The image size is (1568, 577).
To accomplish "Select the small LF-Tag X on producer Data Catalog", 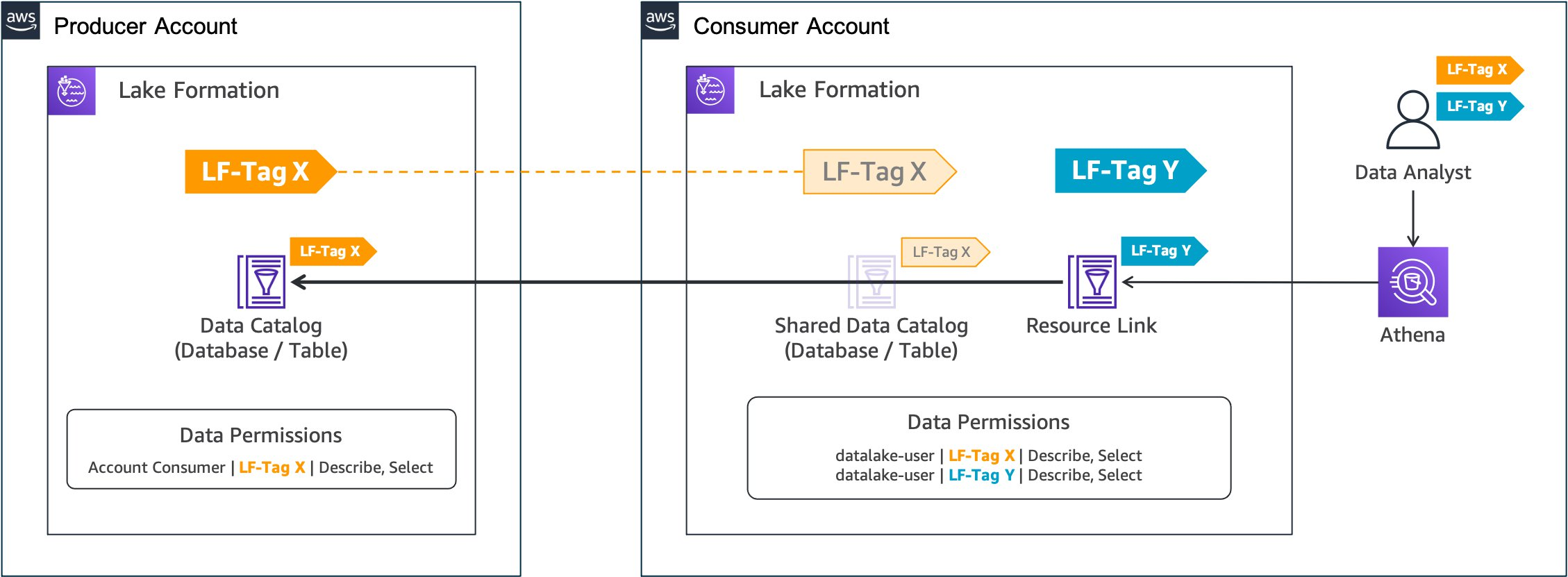I will tap(333, 251).
